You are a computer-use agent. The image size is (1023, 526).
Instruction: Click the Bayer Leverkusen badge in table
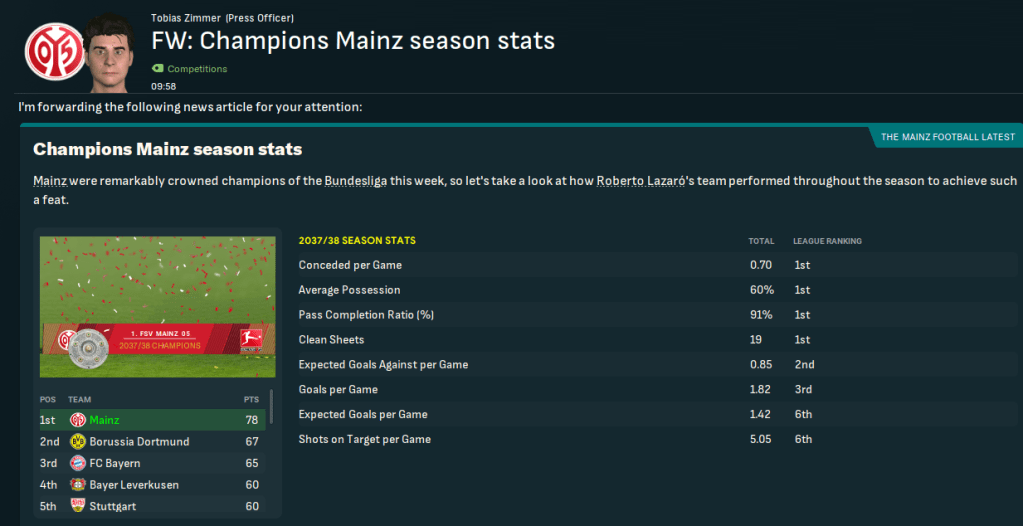pos(76,485)
